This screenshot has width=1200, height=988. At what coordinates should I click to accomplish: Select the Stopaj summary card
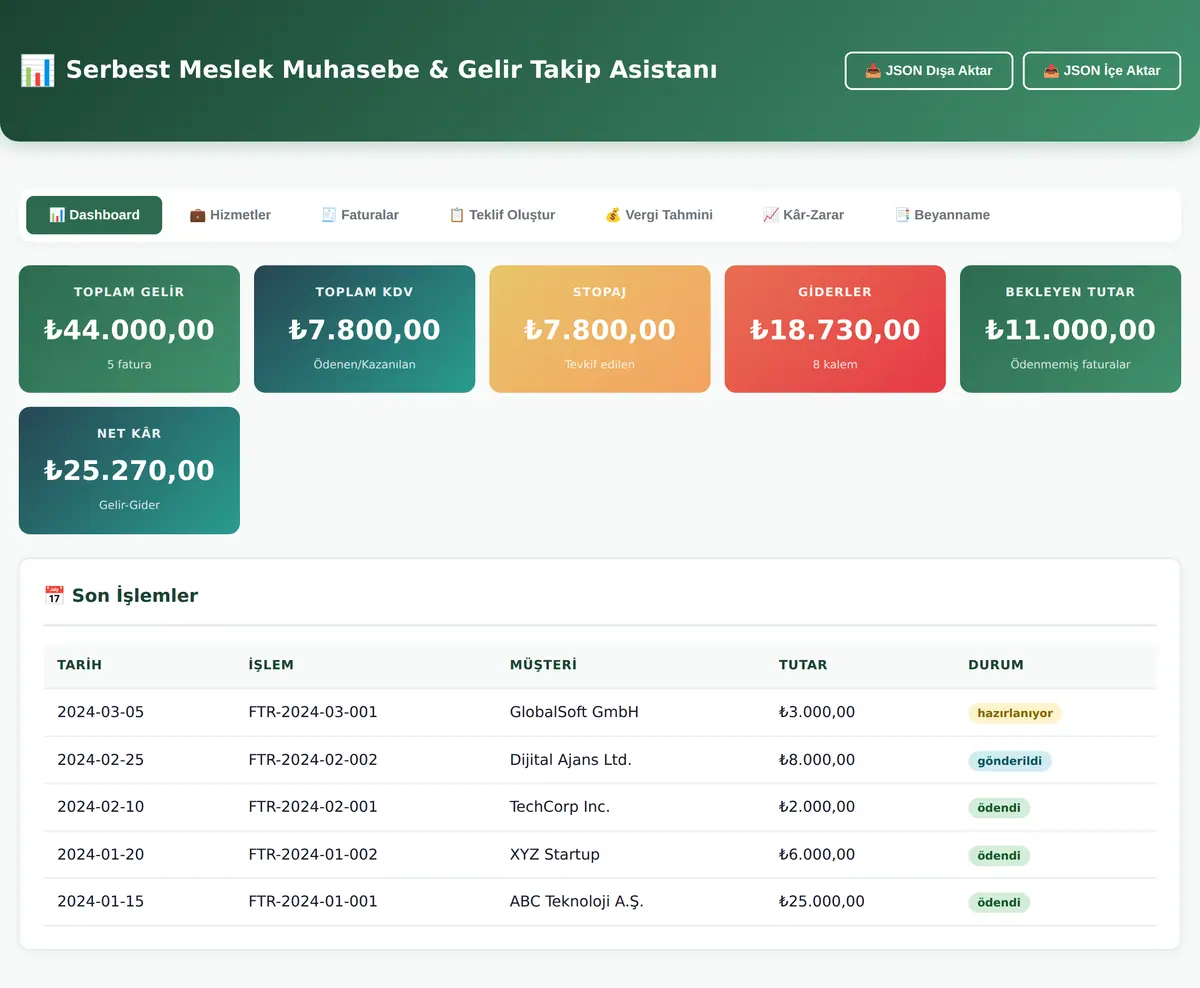[600, 329]
